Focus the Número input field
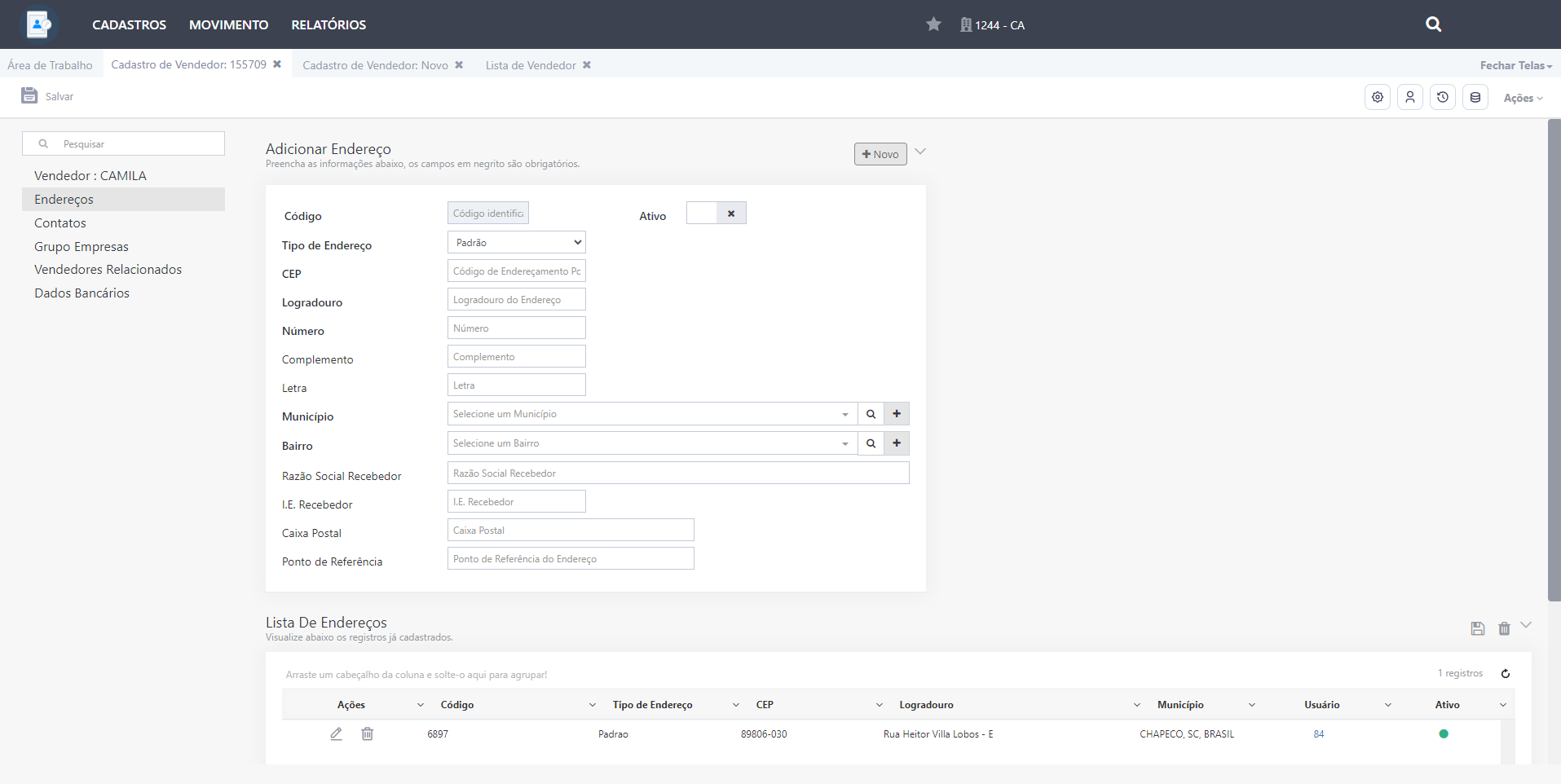 (x=517, y=328)
